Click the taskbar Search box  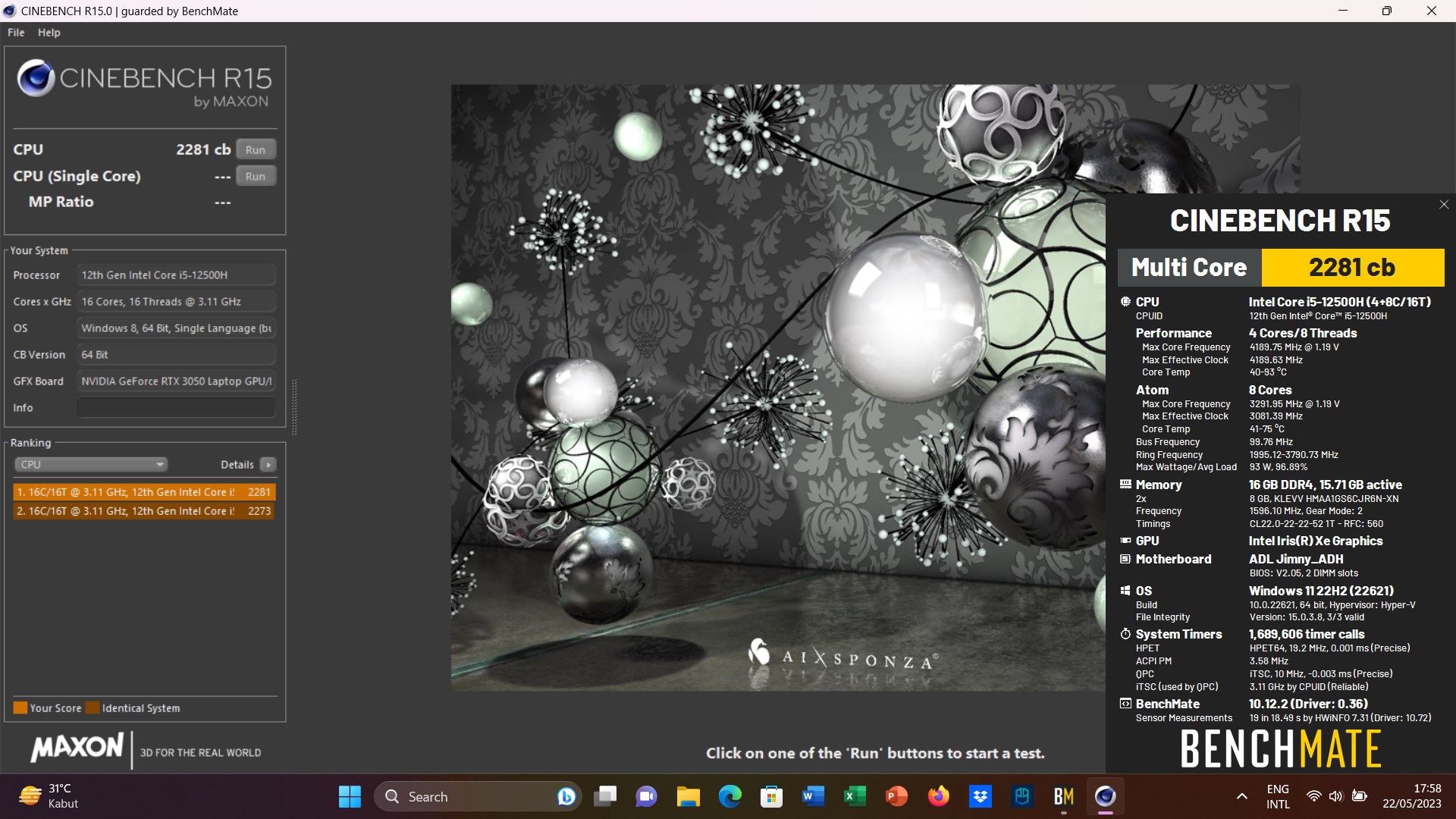[478, 796]
